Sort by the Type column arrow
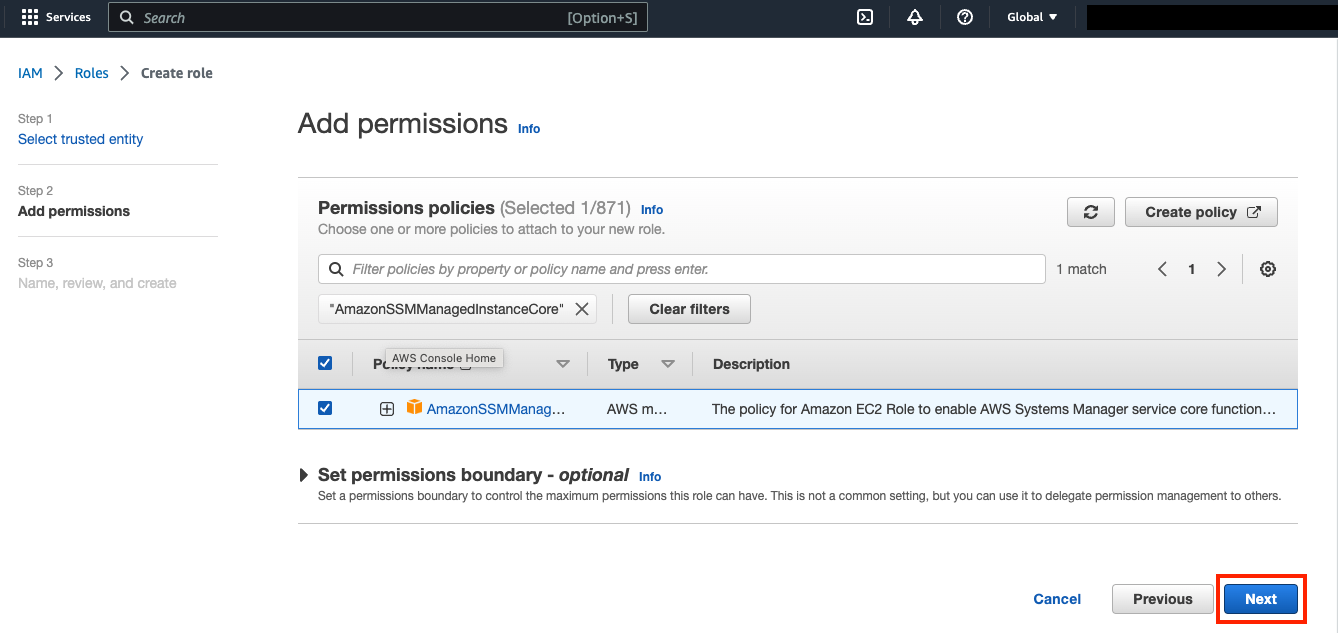 click(668, 364)
